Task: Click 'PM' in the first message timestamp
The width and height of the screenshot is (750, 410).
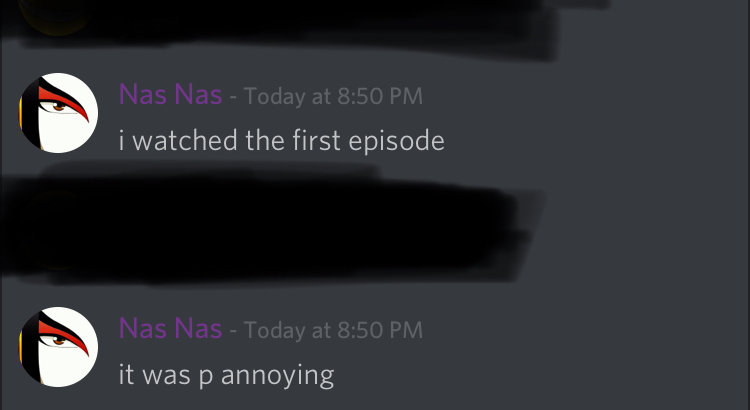Action: [406, 96]
